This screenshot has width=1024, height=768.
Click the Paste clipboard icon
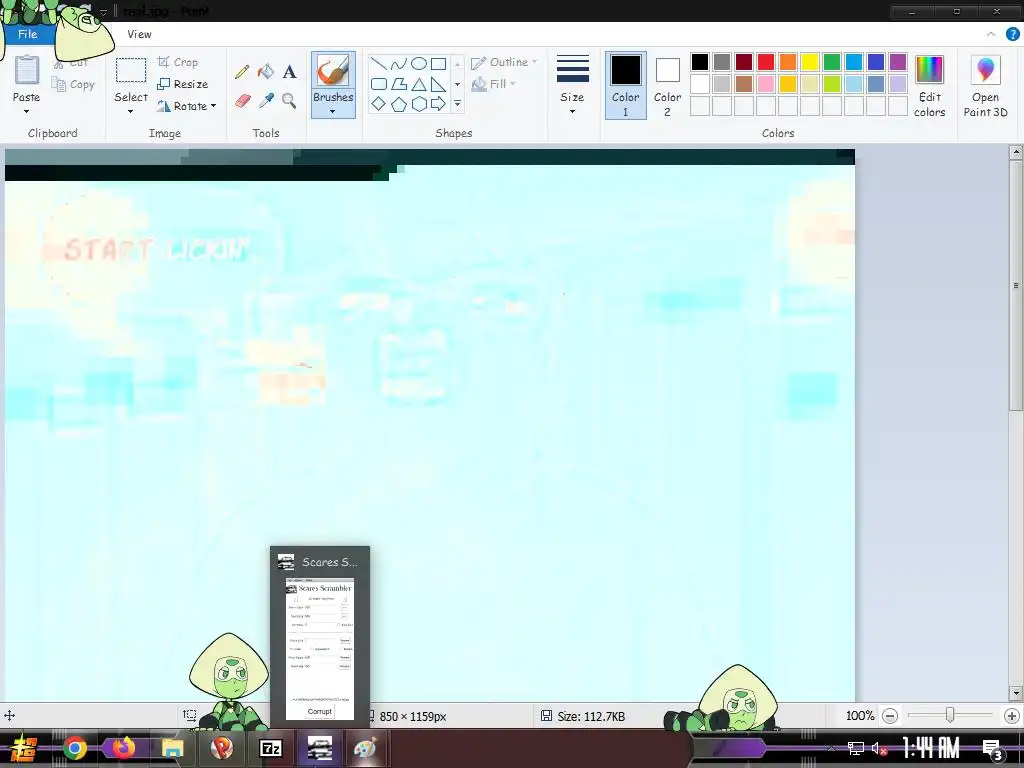click(27, 71)
